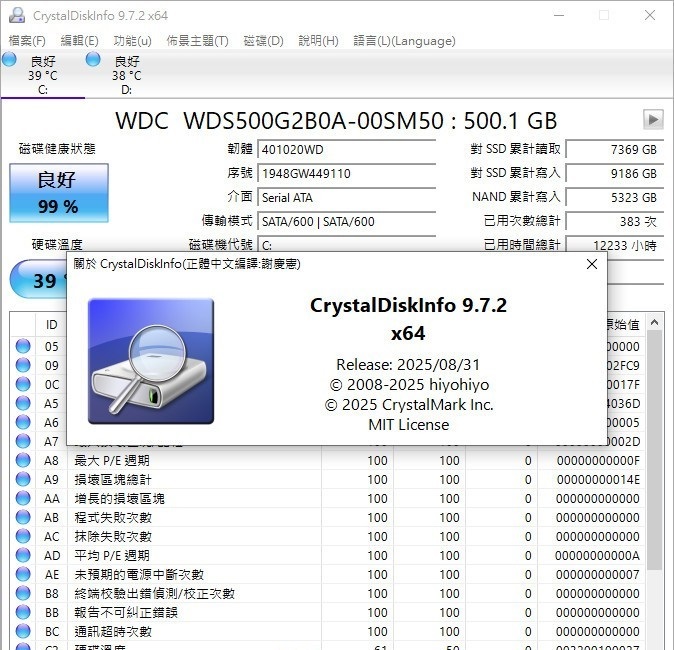Select the 平均 P/E 週期 row
This screenshot has width=674, height=650.
327,555
